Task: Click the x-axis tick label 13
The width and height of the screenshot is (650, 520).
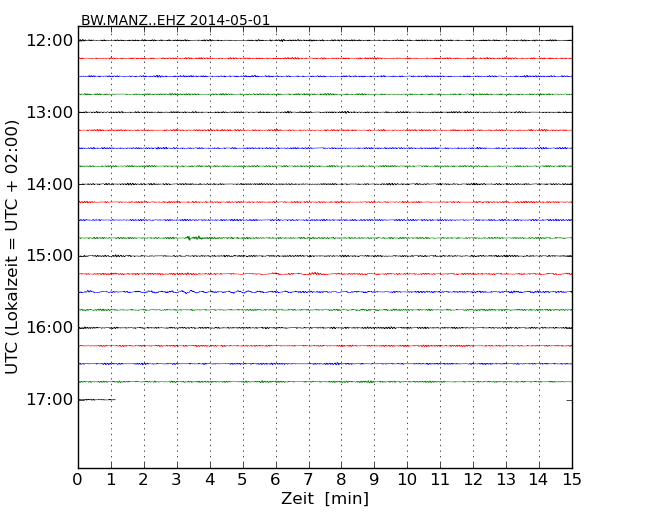Action: tap(506, 480)
